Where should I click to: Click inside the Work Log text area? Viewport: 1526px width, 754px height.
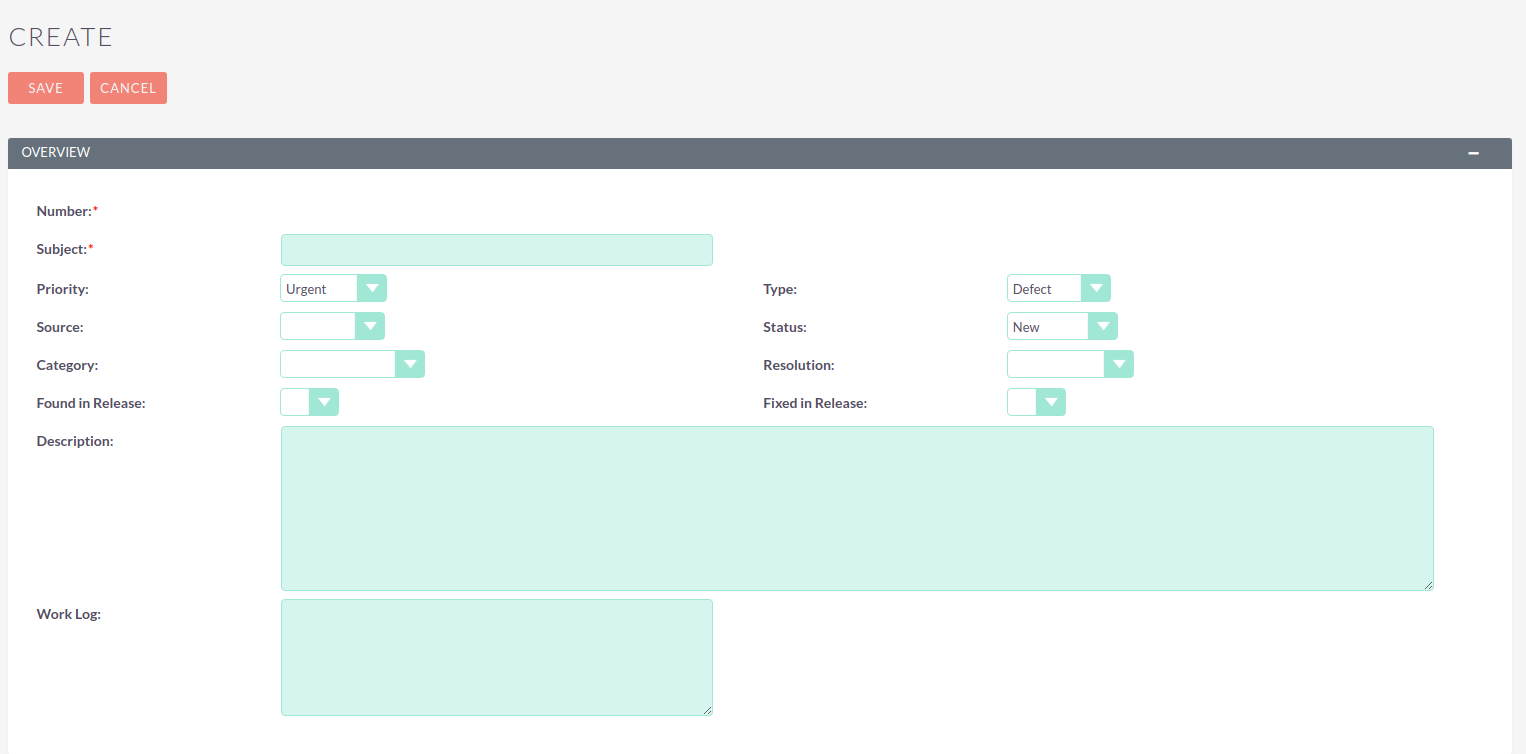pyautogui.click(x=496, y=657)
